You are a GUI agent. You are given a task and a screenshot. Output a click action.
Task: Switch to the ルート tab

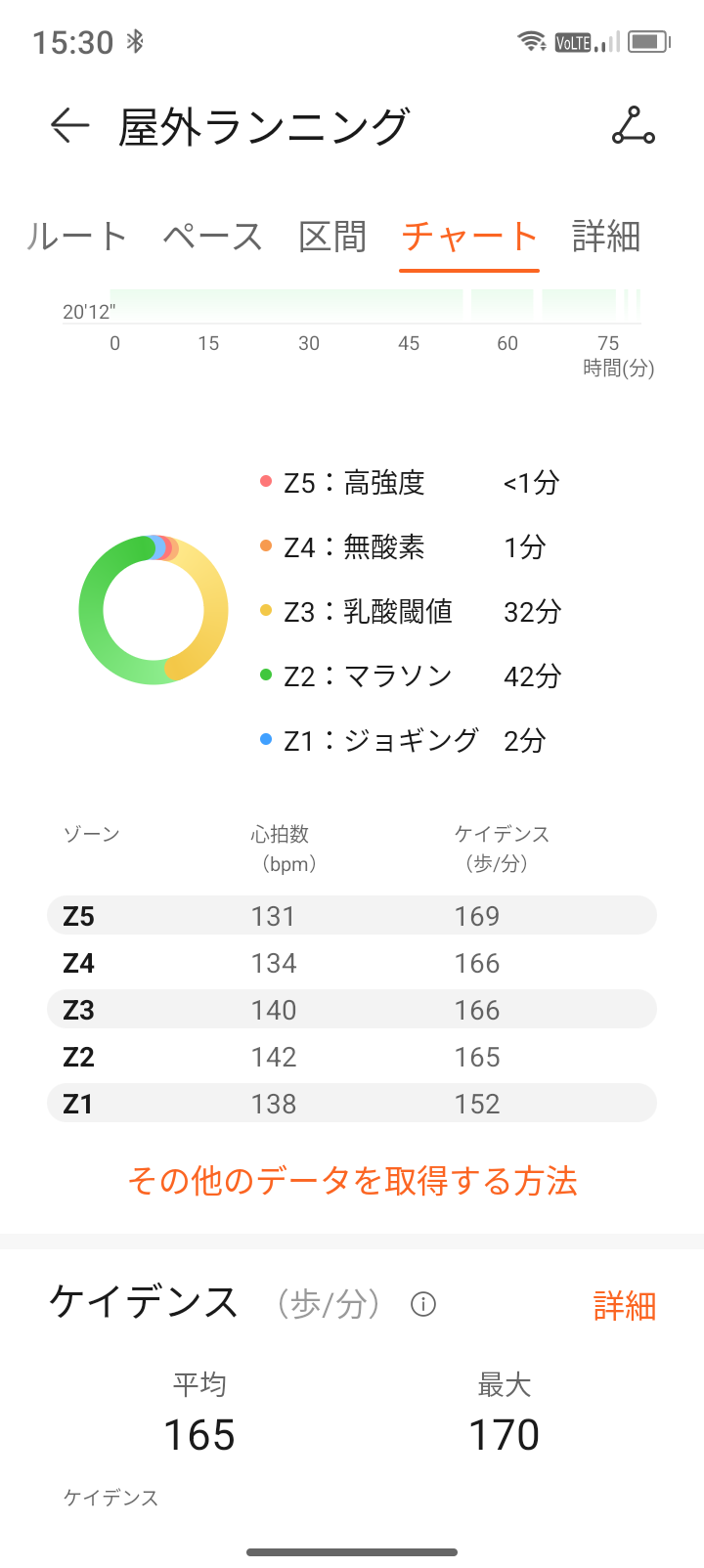pos(76,237)
